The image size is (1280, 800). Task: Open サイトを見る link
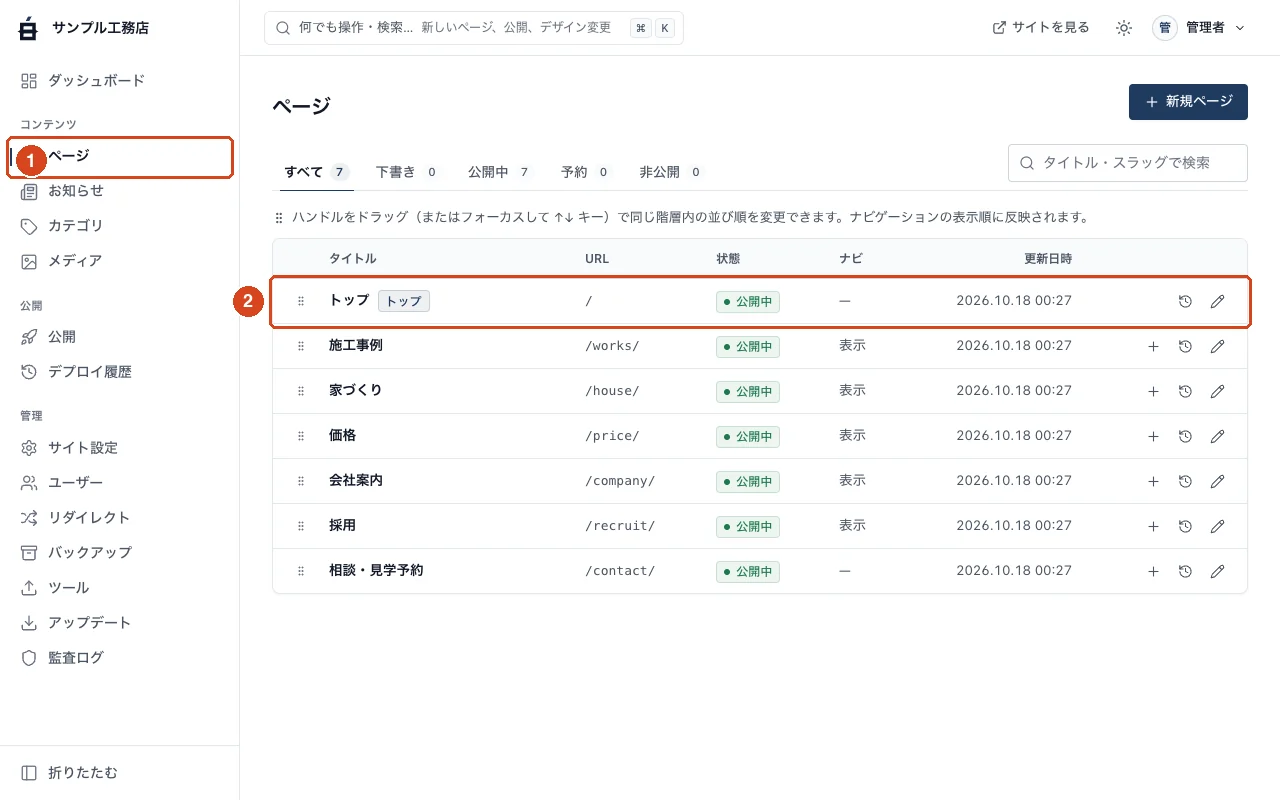[x=1041, y=28]
